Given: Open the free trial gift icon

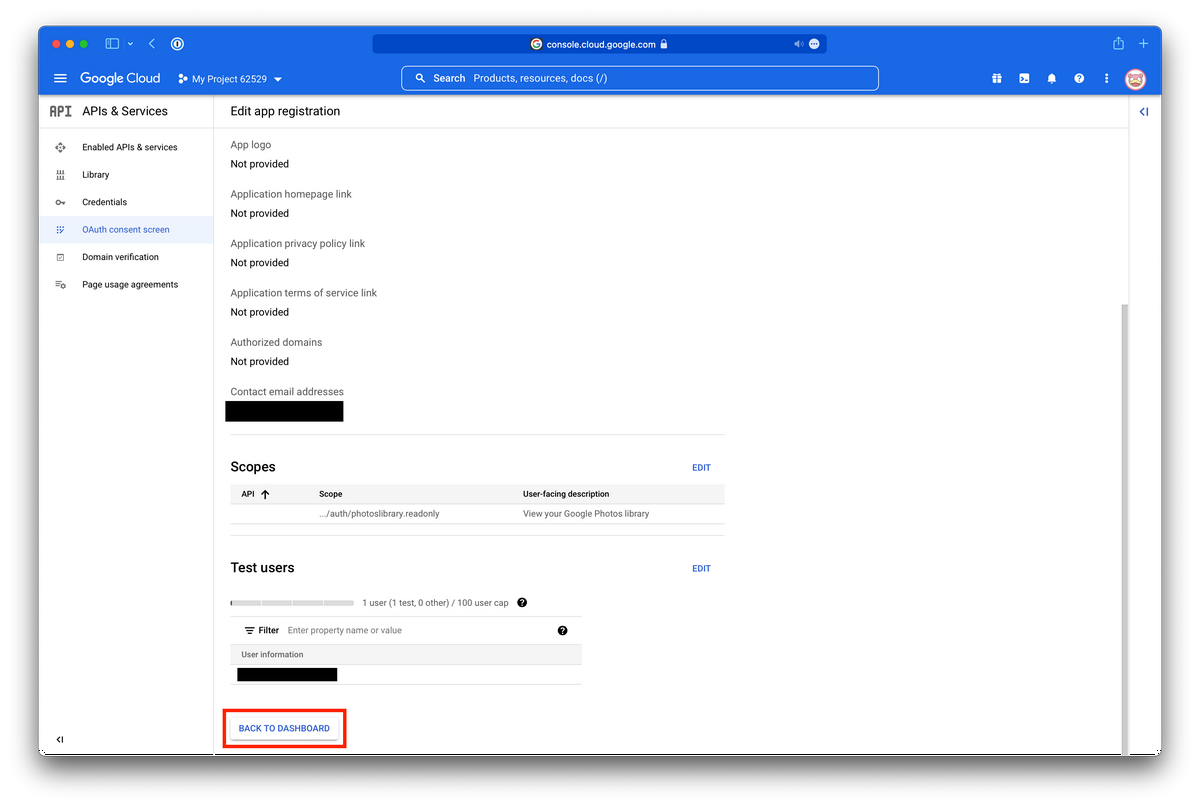Looking at the screenshot, I should 997,78.
